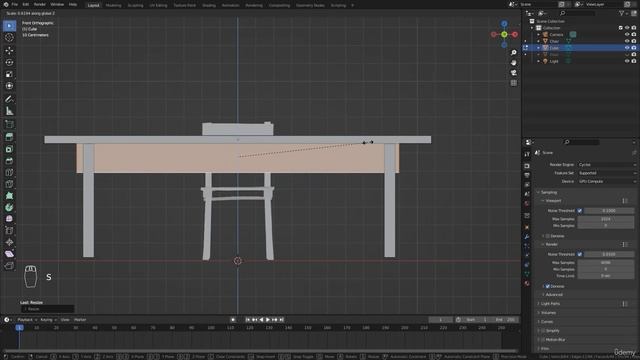Viewport: 640px width, 360px height.
Task: Open the Device dropdown
Action: pyautogui.click(x=607, y=181)
